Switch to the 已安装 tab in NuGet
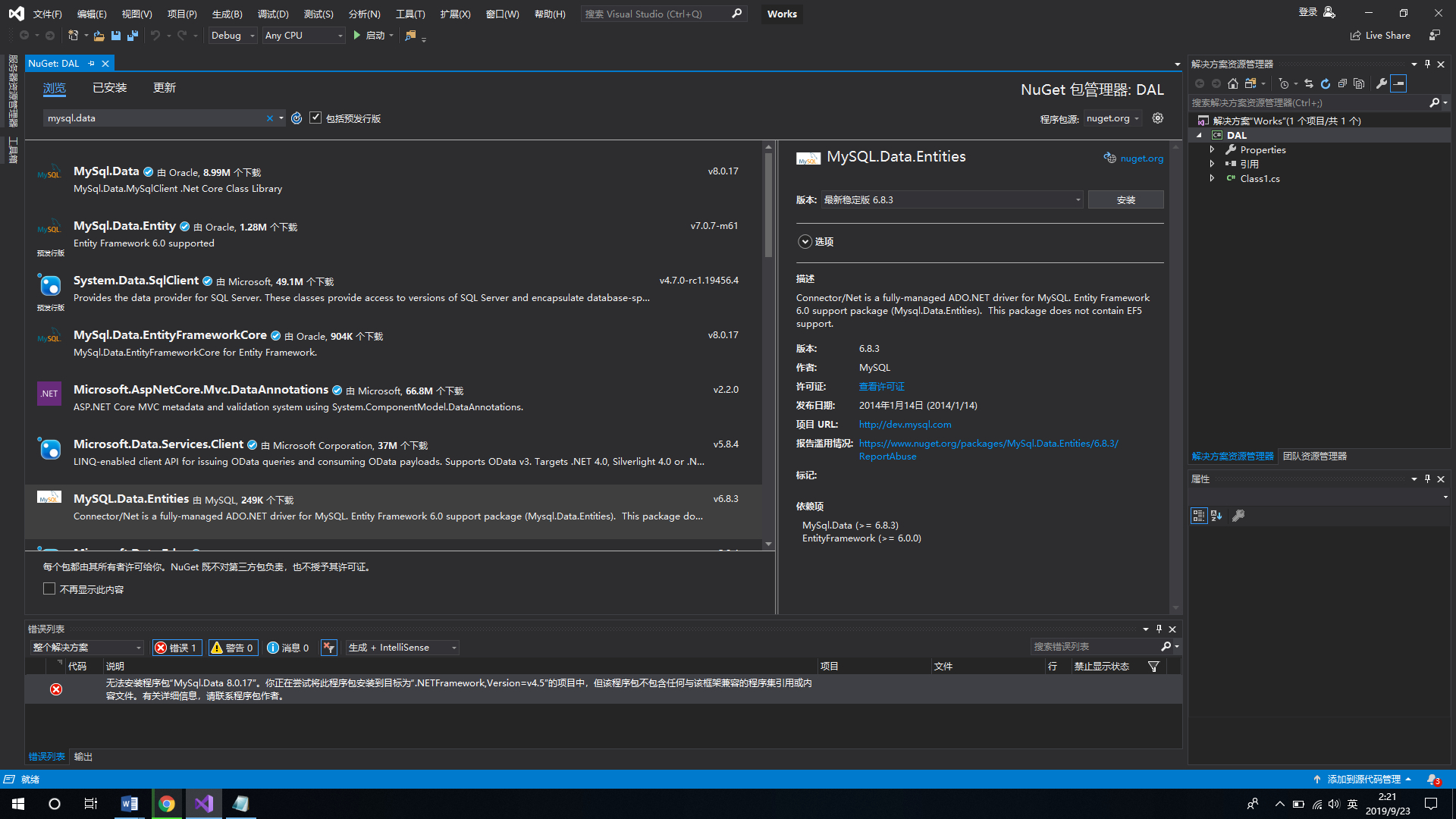Viewport: 1456px width, 819px height. 110,88
